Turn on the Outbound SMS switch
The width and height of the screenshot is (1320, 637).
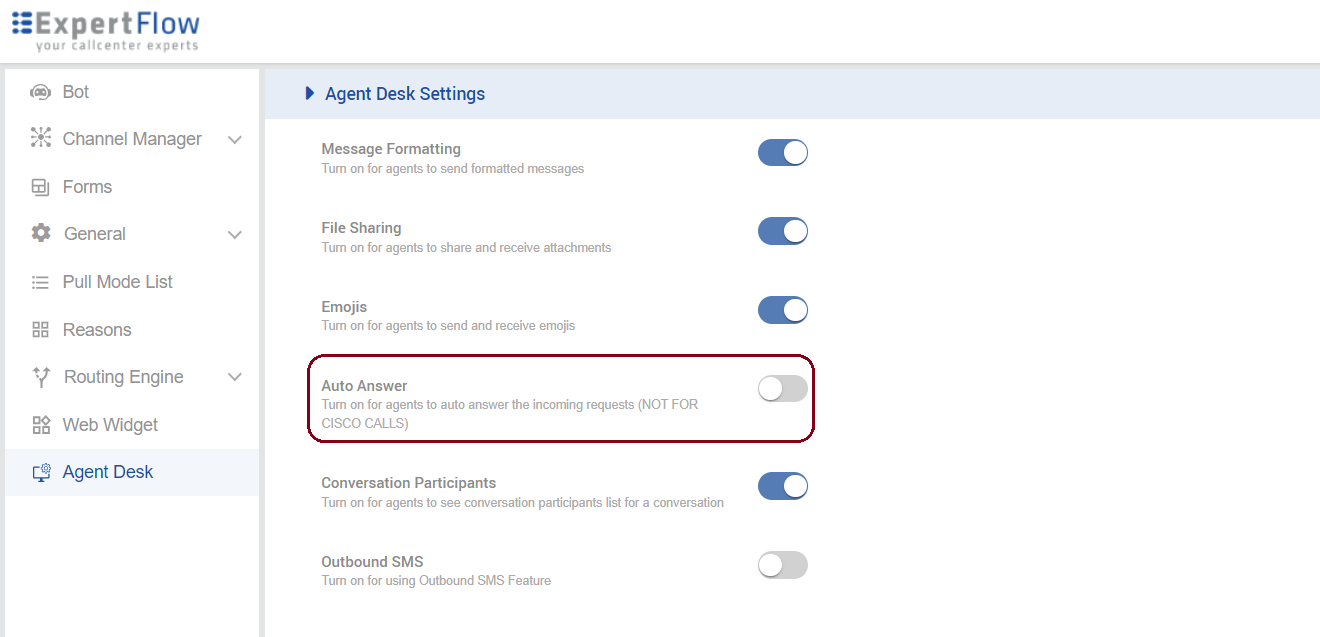pyautogui.click(x=782, y=565)
